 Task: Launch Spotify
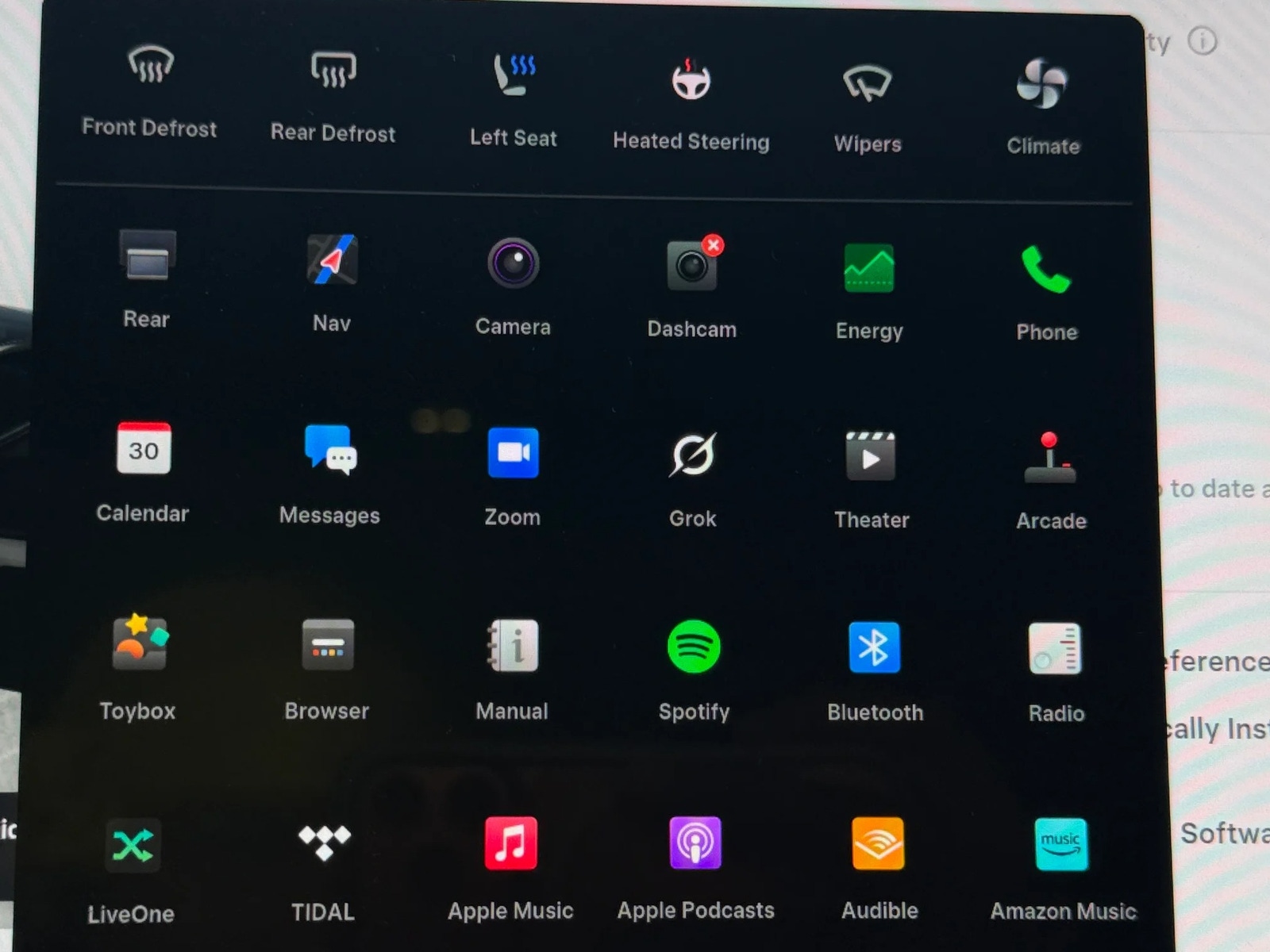[694, 647]
